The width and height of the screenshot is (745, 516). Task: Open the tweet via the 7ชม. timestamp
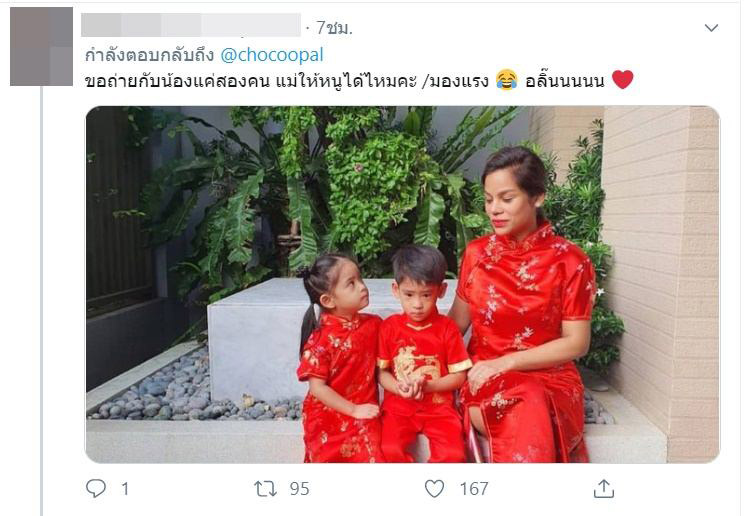click(x=334, y=28)
